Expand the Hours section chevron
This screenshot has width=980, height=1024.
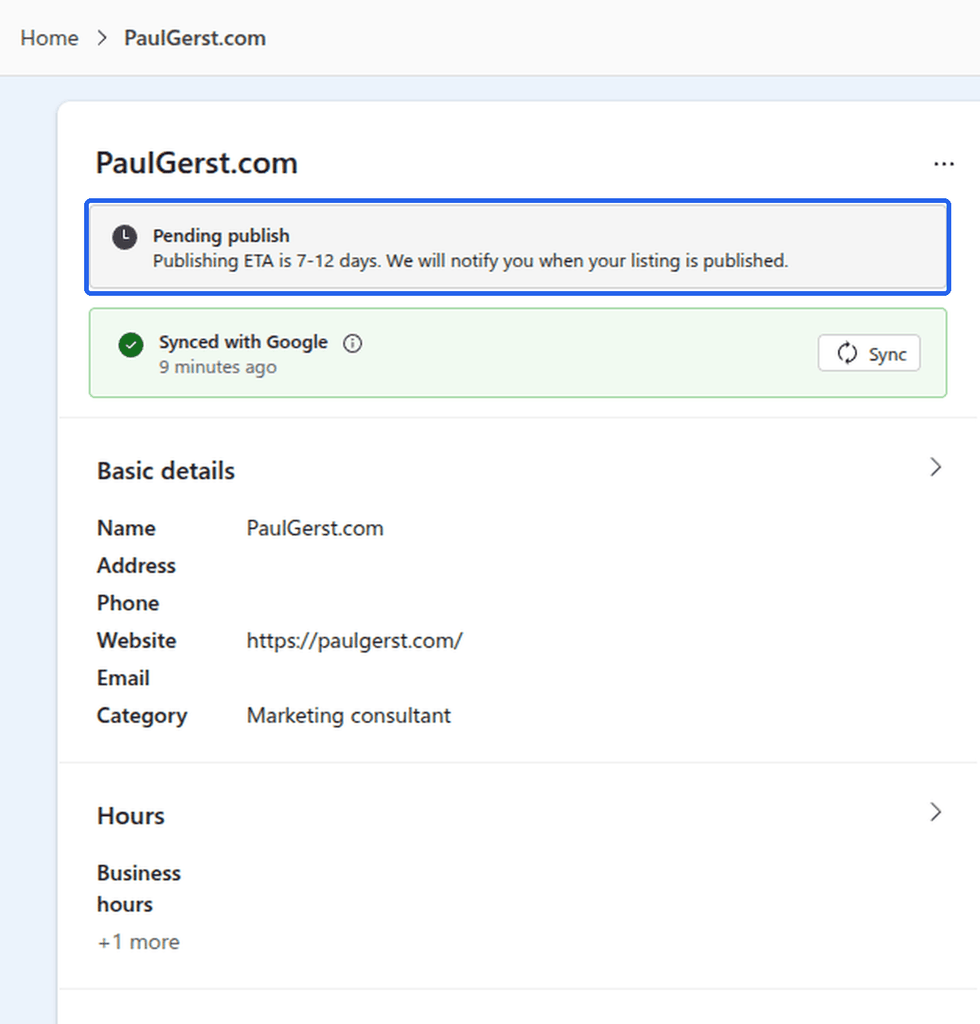point(936,812)
